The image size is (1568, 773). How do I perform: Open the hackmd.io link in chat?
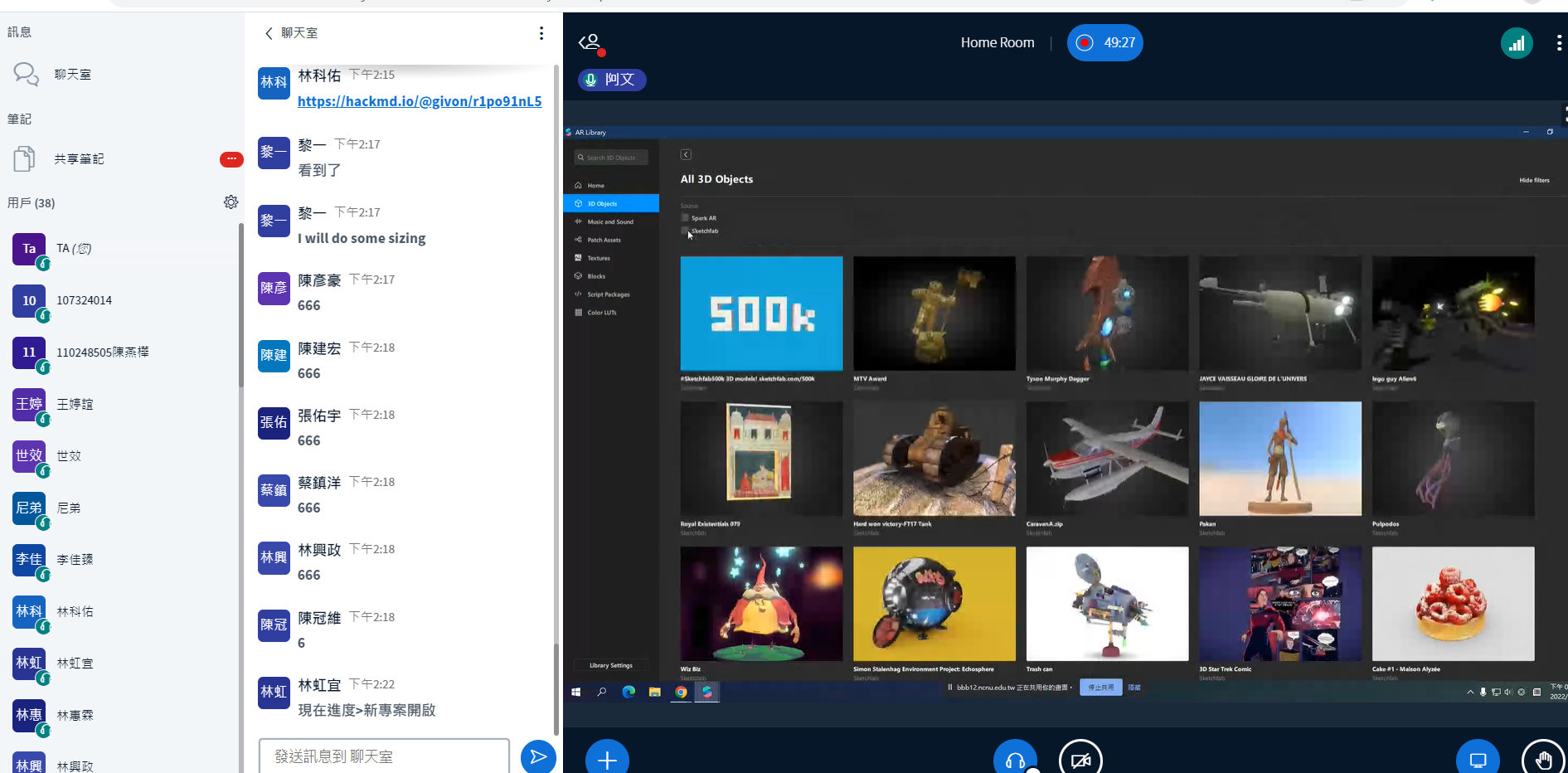point(420,101)
